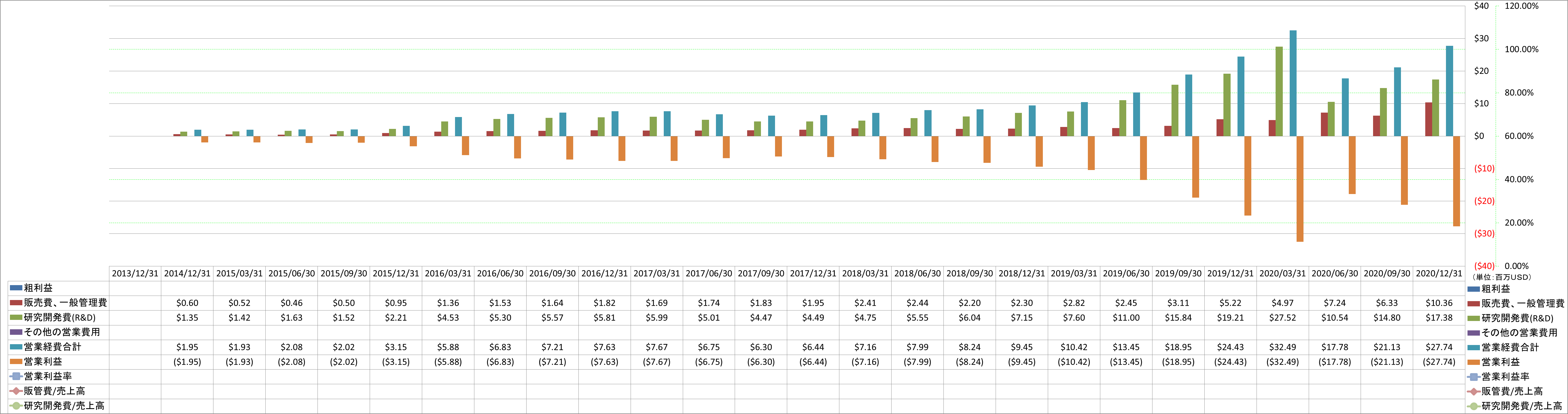
Task: Click the 60.00% axis label
Action: click(x=1519, y=136)
